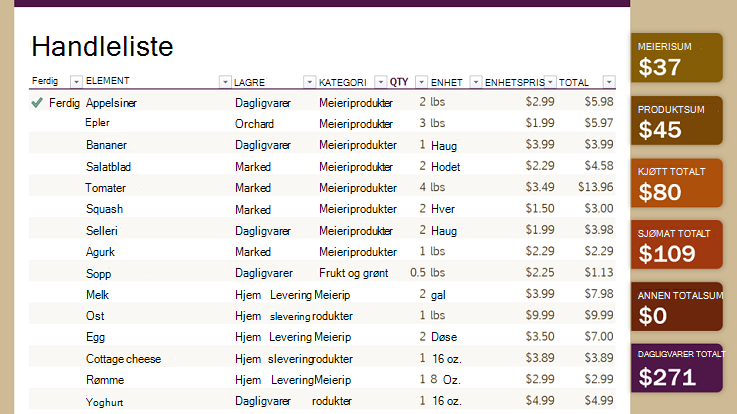Select the ANNEN TOTALSUM $0 card

pos(676,306)
